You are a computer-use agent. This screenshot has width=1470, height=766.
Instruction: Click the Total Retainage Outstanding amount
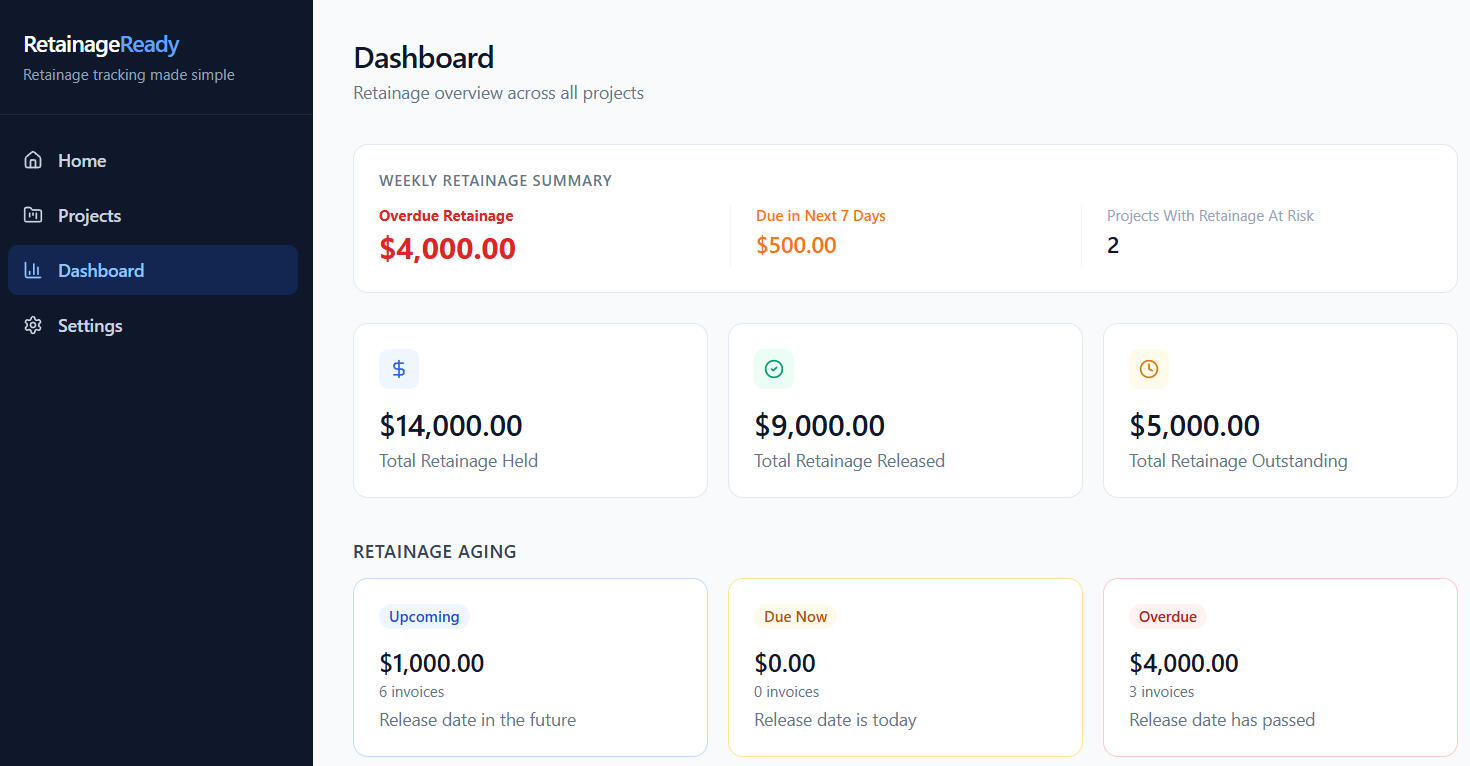coord(1194,426)
